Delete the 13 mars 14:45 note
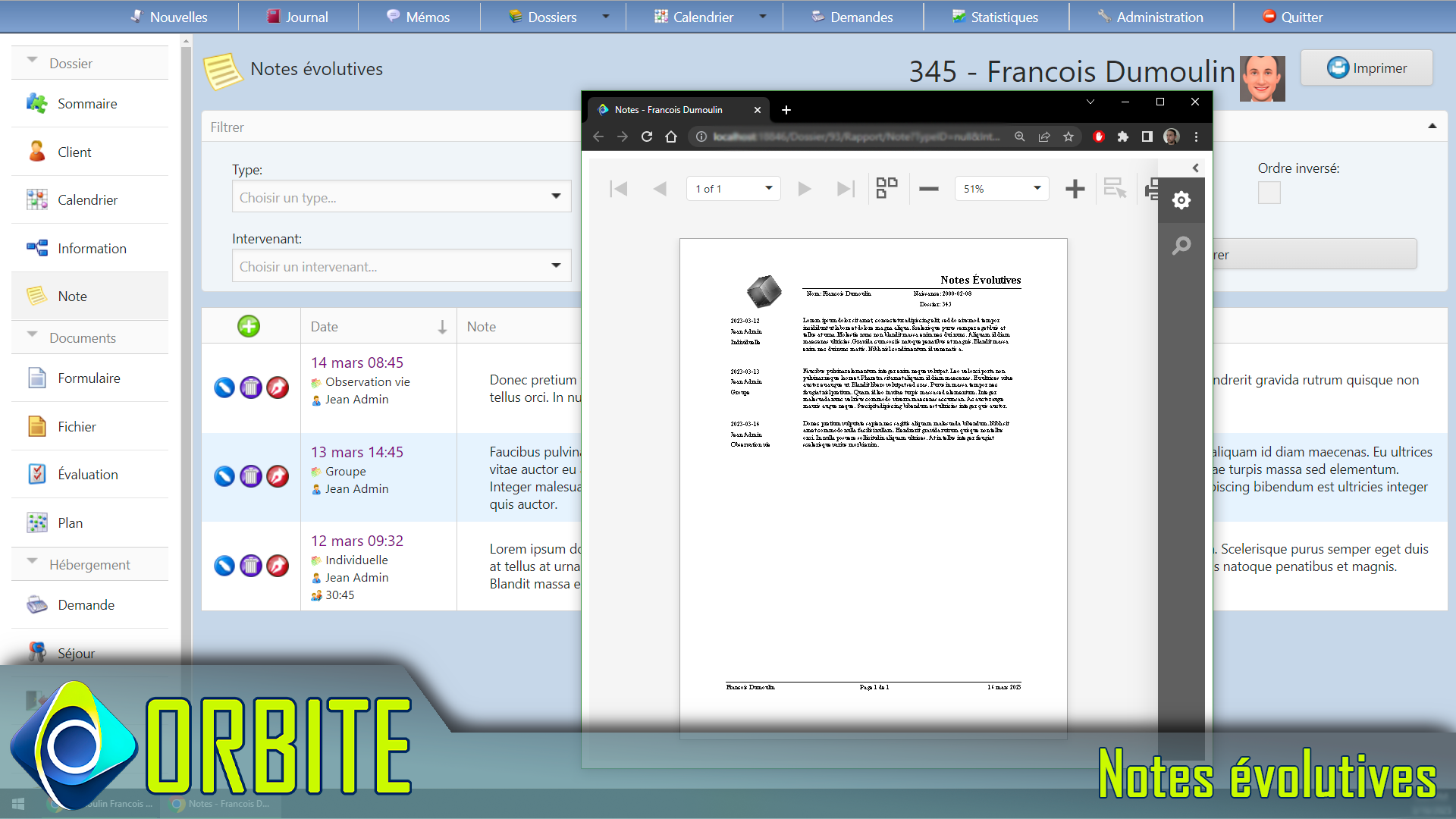The width and height of the screenshot is (1456, 819). [x=251, y=476]
